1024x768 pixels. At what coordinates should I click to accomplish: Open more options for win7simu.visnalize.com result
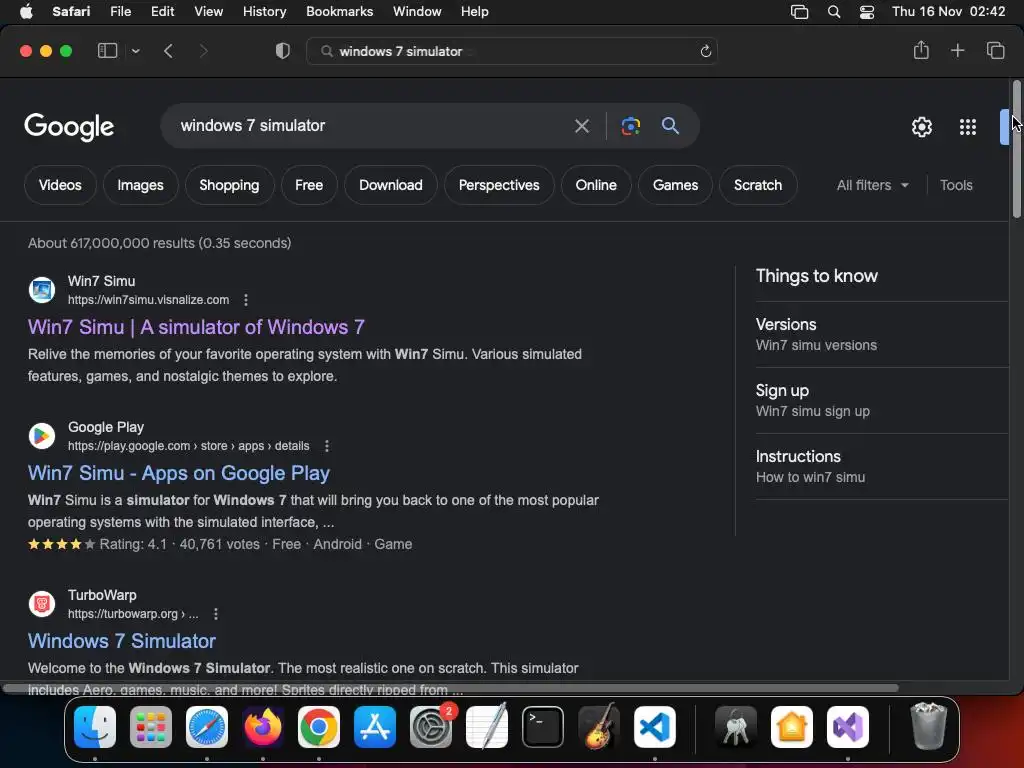246,300
